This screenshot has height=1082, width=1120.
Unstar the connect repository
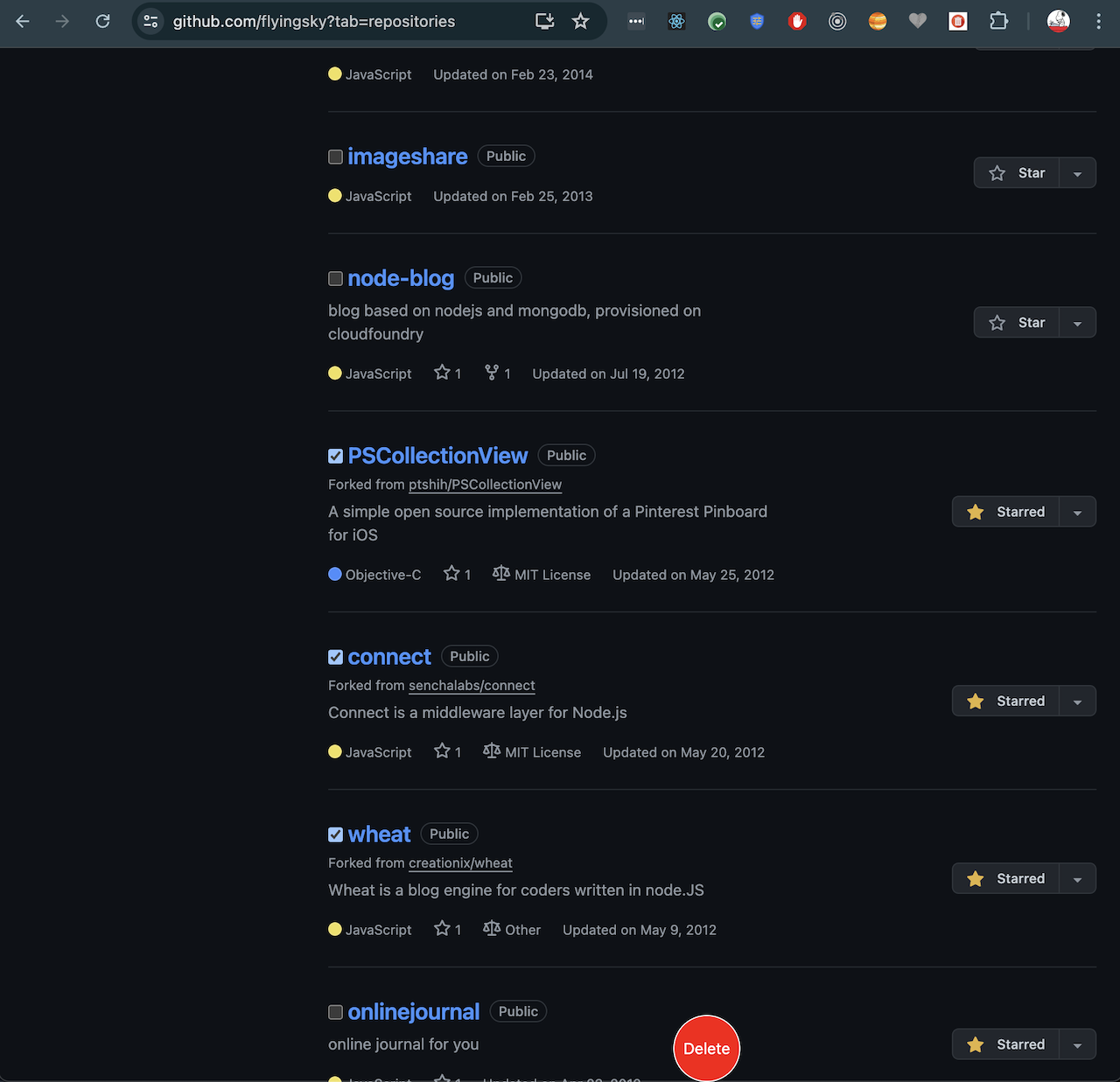coord(1005,701)
